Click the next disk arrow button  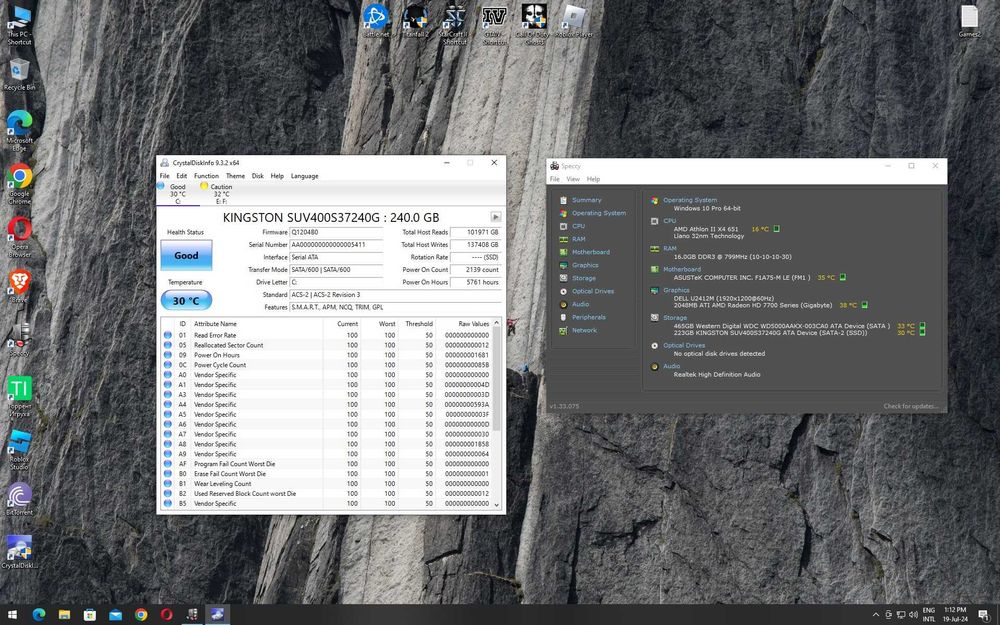click(495, 217)
